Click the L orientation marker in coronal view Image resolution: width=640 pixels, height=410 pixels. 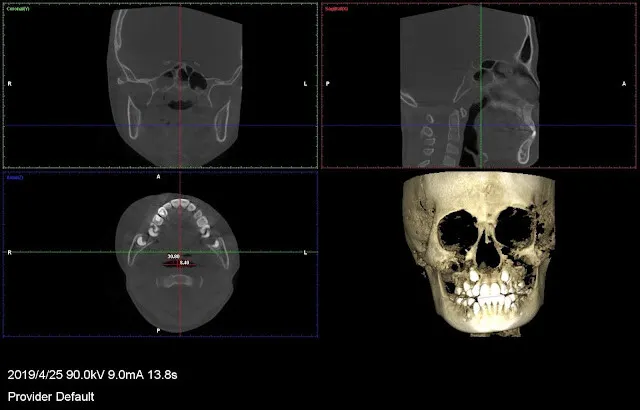click(305, 84)
